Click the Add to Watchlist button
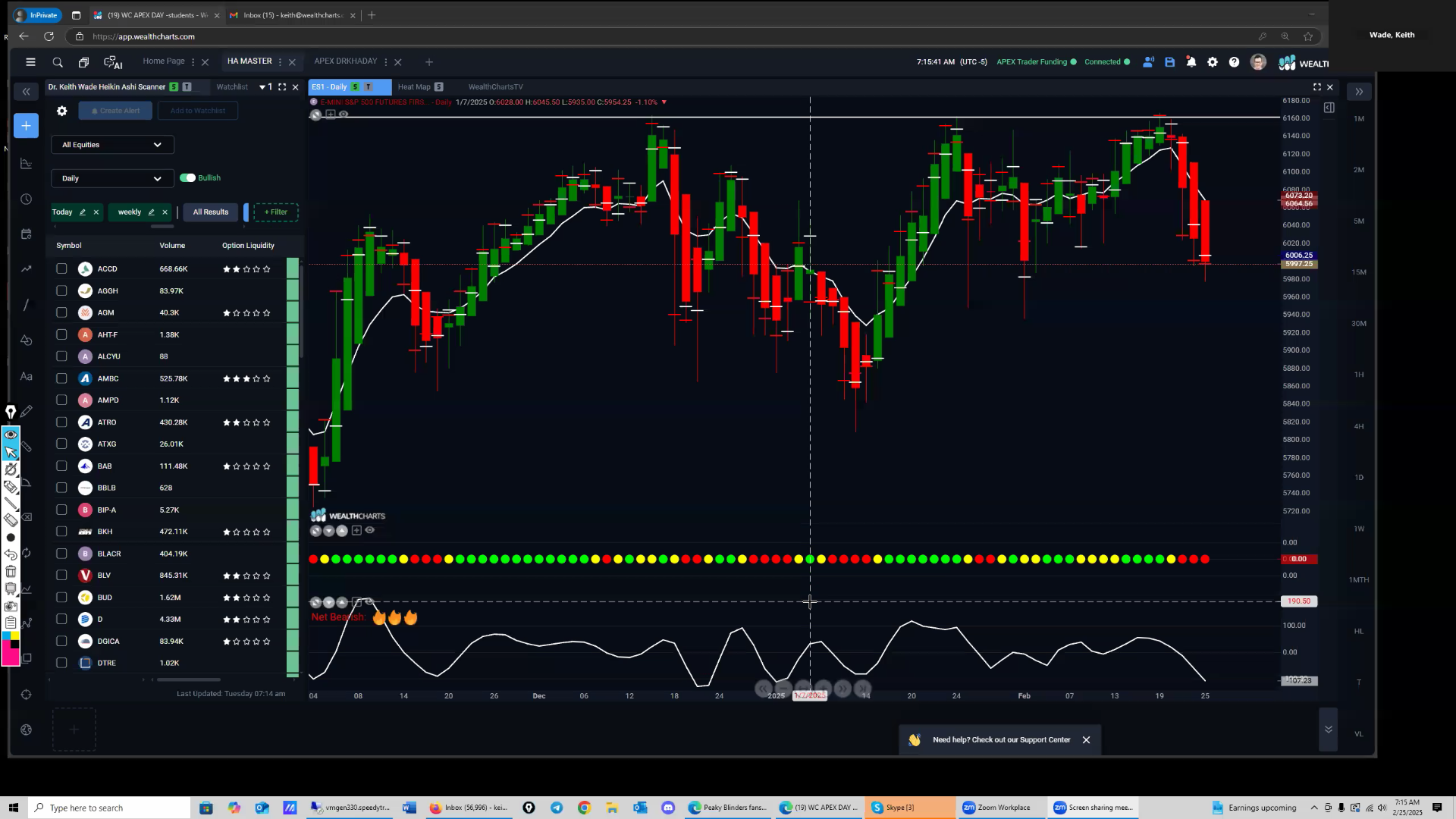1456x819 pixels. click(x=198, y=111)
